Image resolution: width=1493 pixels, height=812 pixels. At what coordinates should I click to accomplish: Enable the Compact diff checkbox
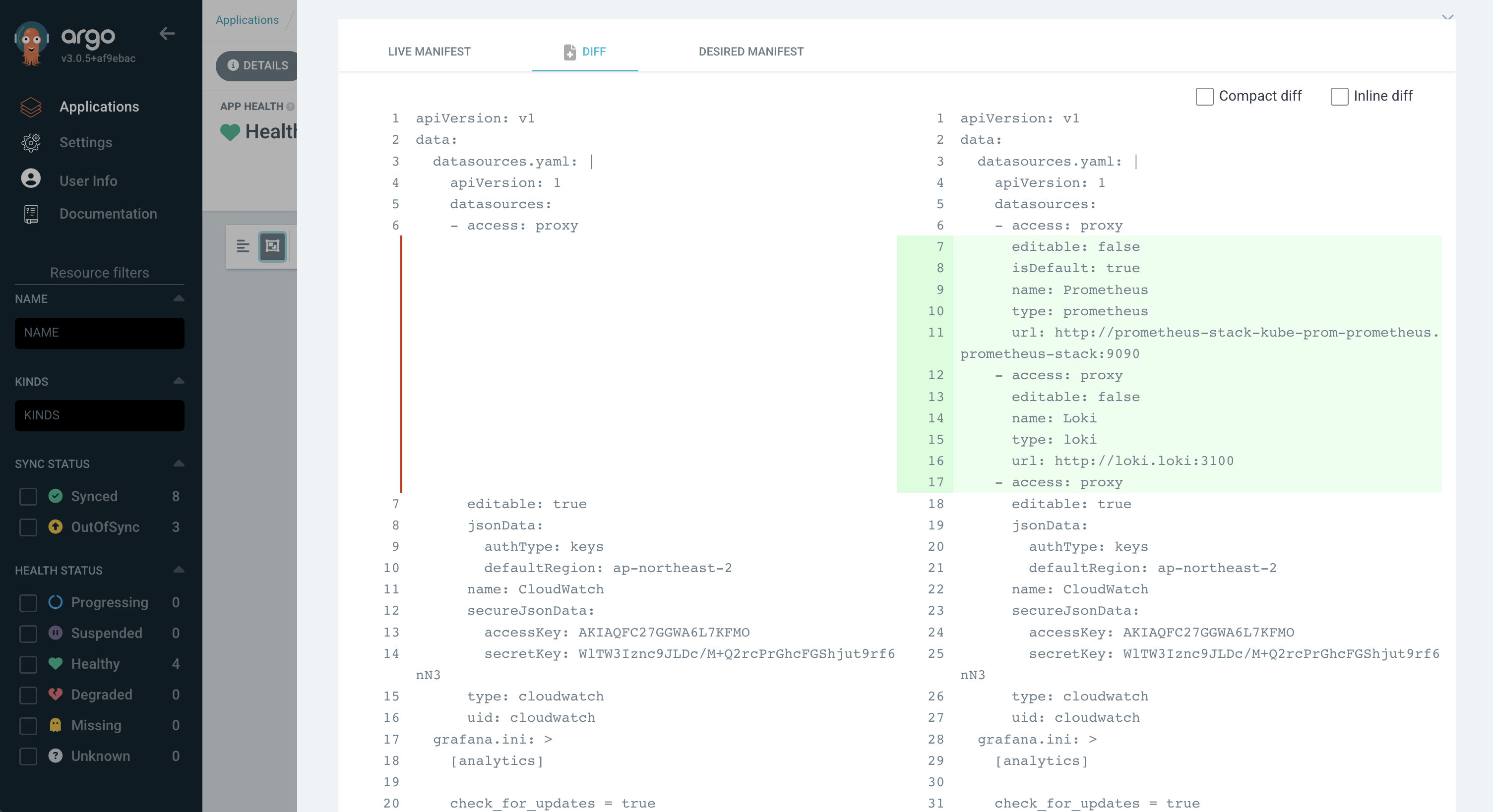pyautogui.click(x=1204, y=97)
